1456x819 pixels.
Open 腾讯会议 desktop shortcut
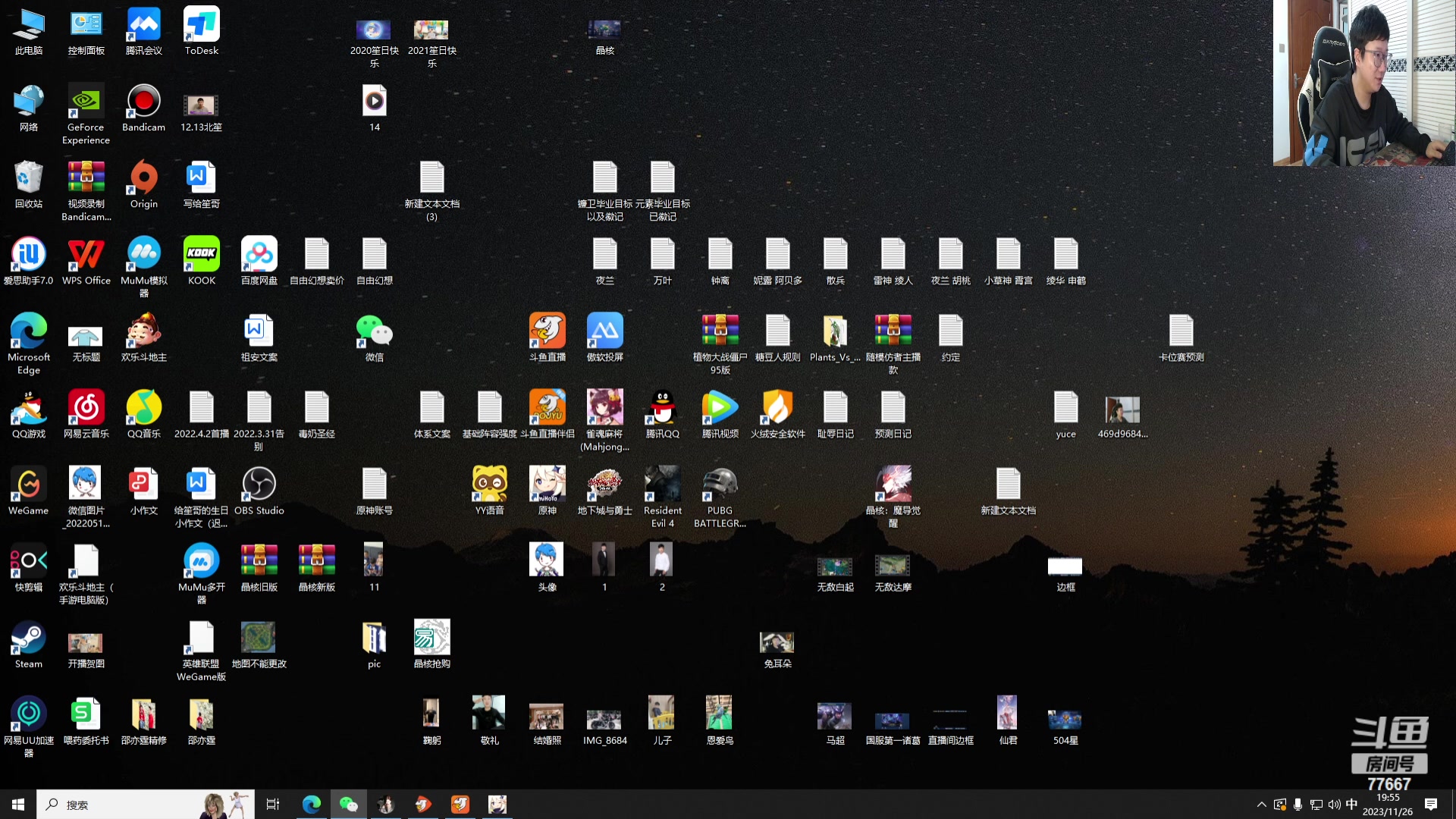[144, 31]
